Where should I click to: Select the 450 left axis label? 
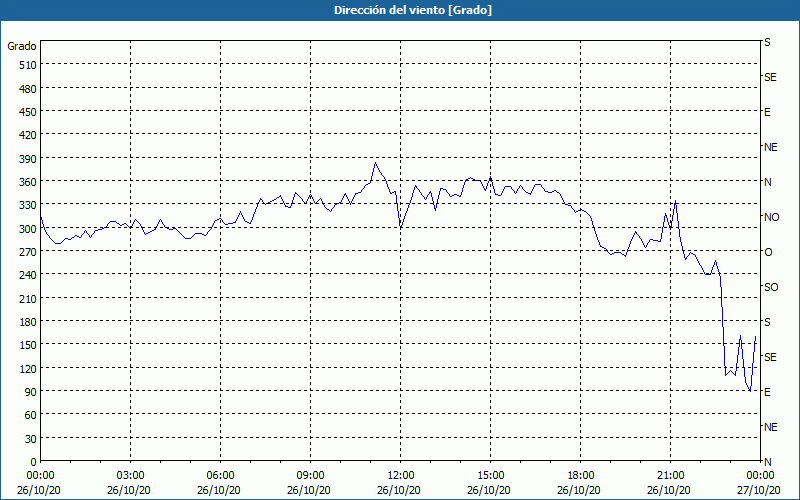click(28, 112)
